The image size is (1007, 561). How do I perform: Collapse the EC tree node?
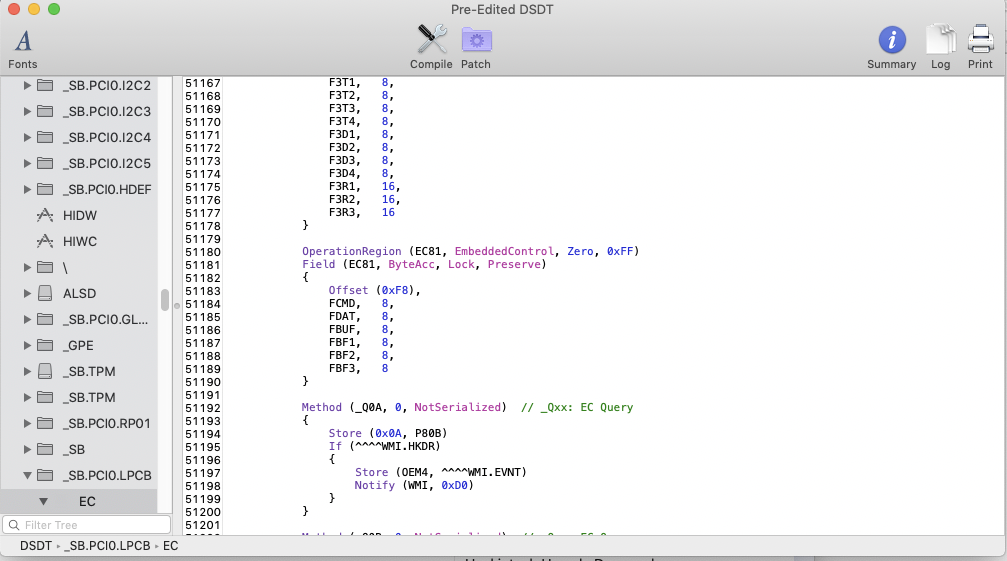click(x=44, y=501)
